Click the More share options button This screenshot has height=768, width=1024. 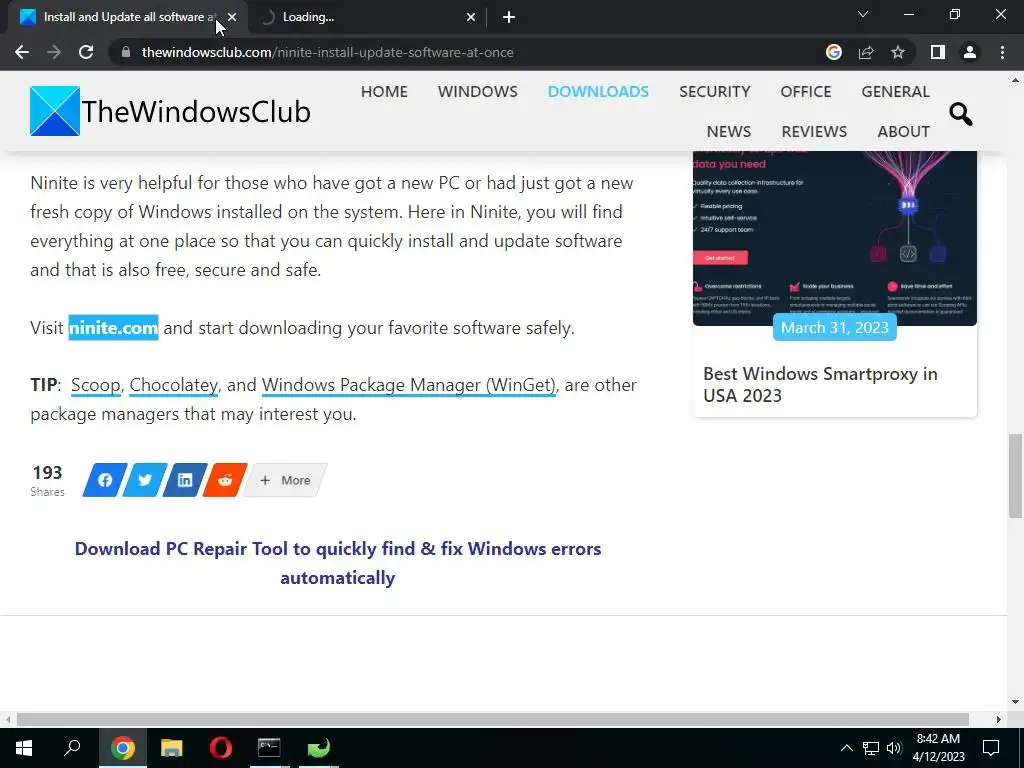tap(285, 480)
